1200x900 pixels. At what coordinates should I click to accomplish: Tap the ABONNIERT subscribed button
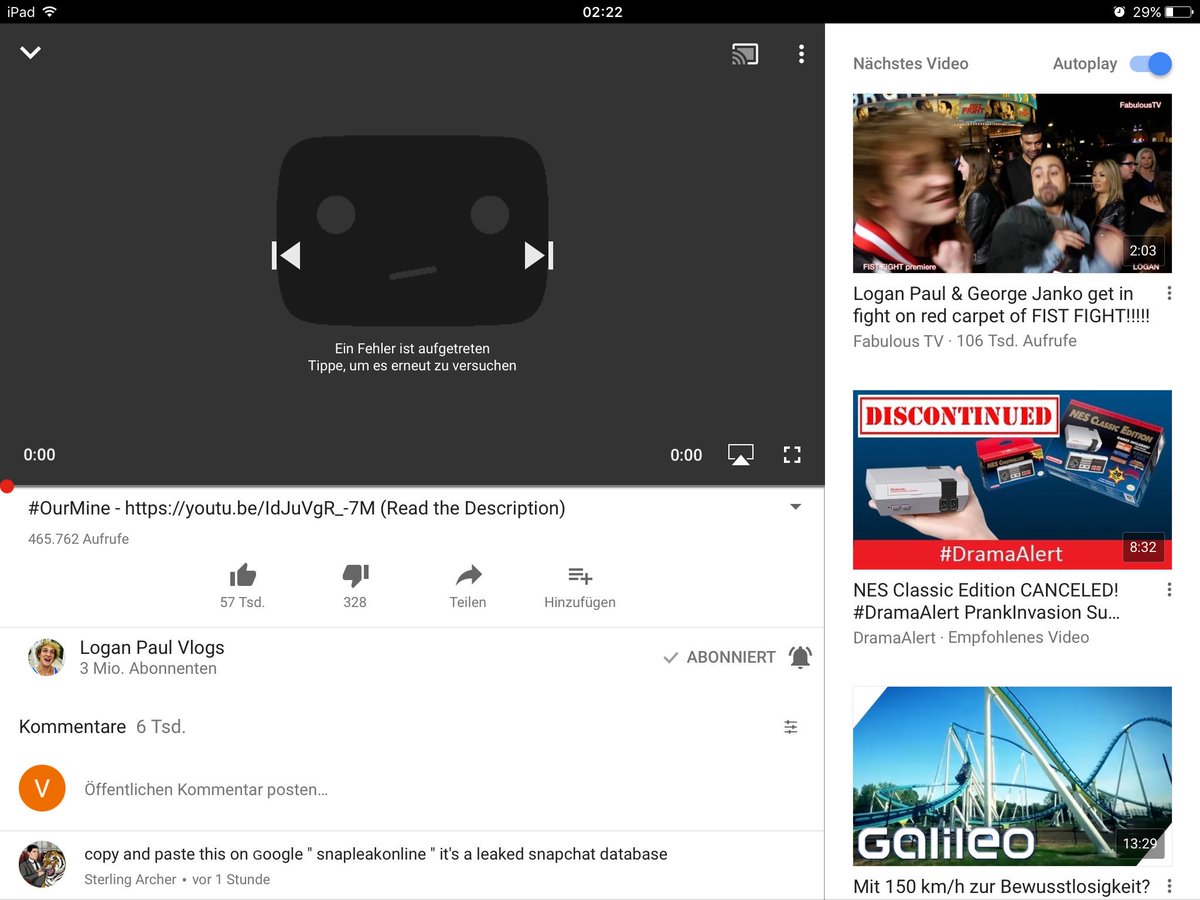click(x=720, y=657)
